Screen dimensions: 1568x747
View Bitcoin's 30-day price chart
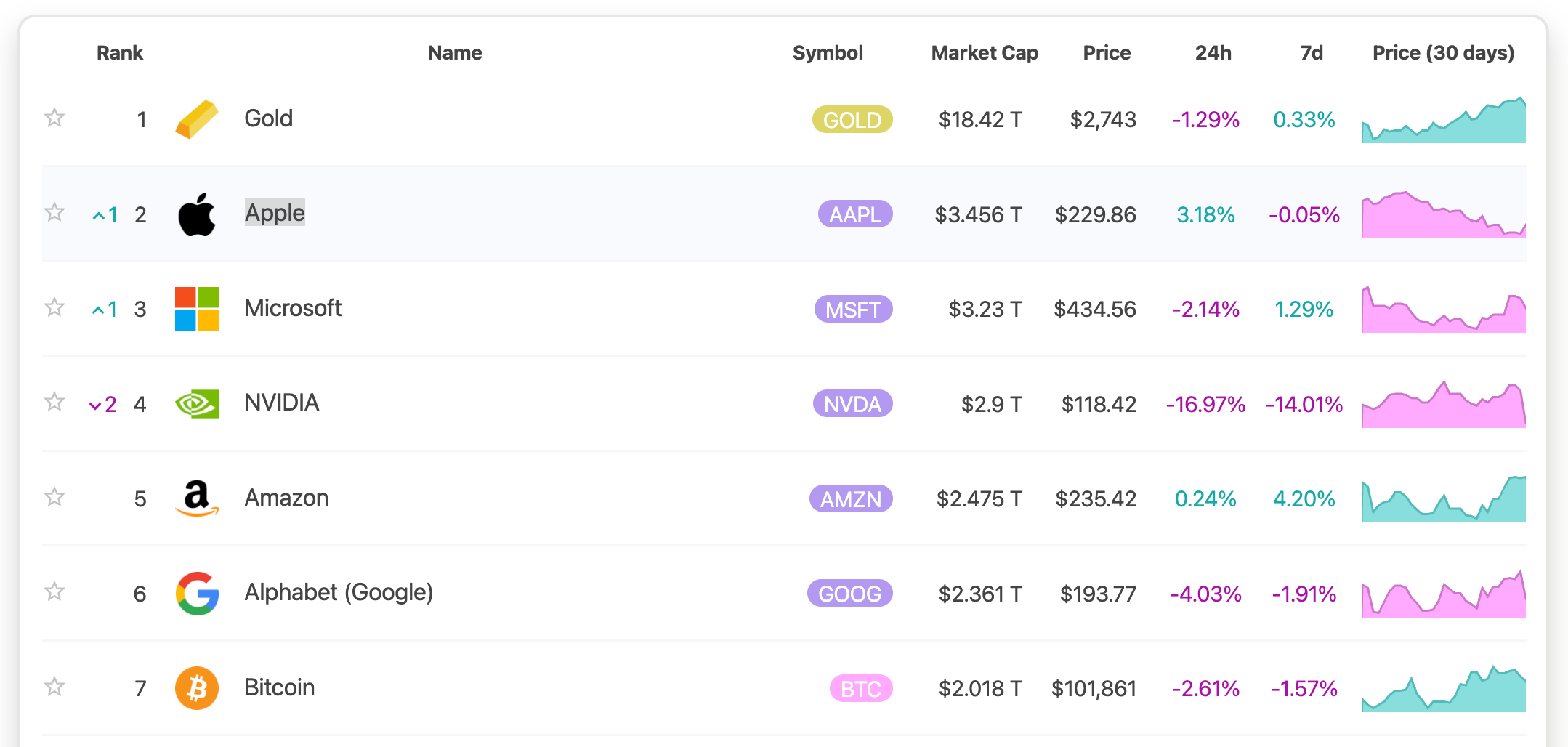1444,688
